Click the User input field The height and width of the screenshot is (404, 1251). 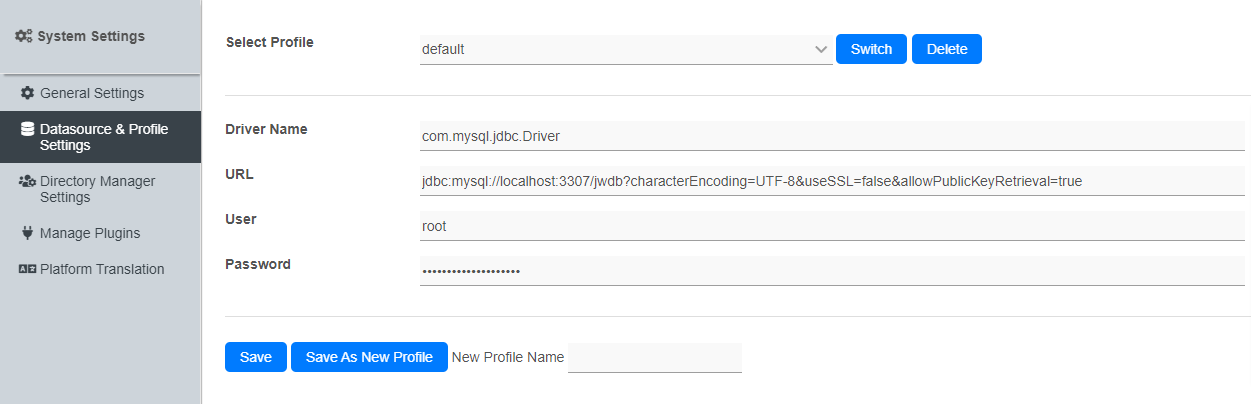832,226
